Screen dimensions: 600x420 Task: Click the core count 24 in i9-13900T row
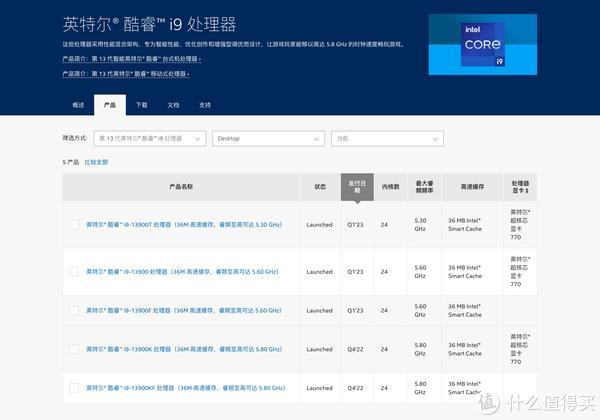(x=384, y=225)
